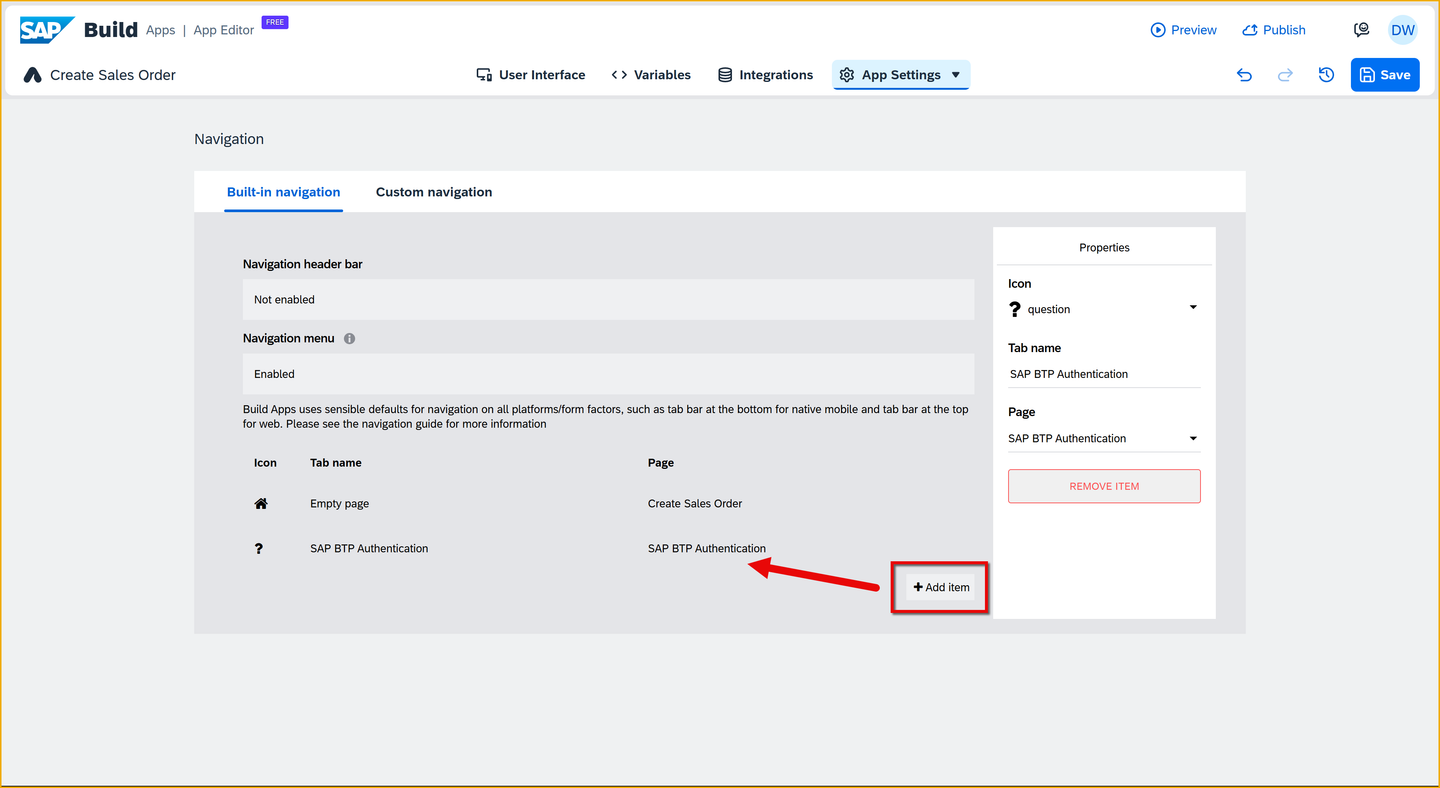Click the FREE badge

(x=275, y=22)
